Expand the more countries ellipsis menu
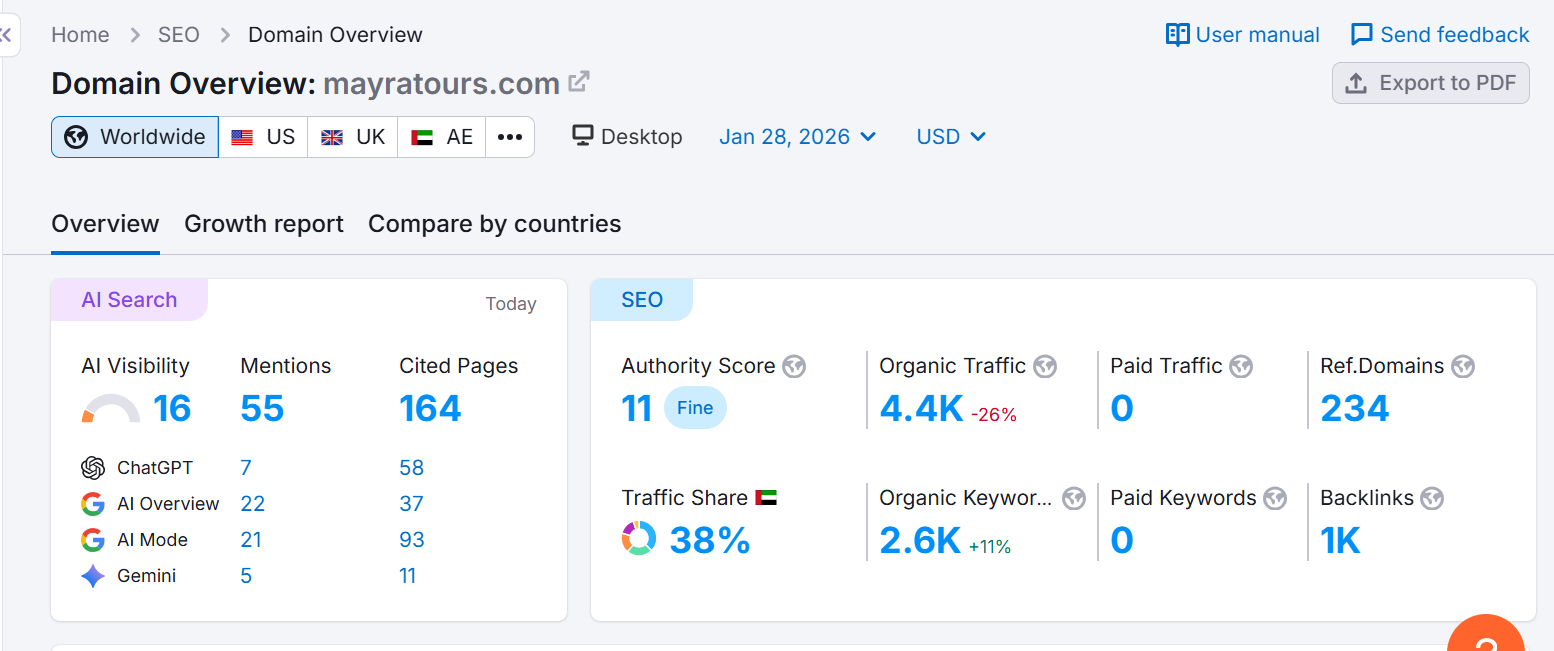This screenshot has height=651, width=1554. [x=510, y=136]
